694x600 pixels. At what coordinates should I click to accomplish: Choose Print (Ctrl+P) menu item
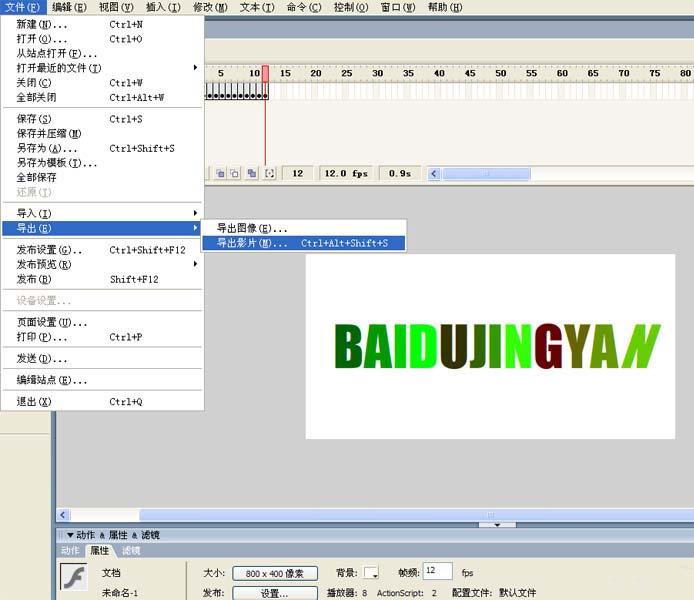102,337
